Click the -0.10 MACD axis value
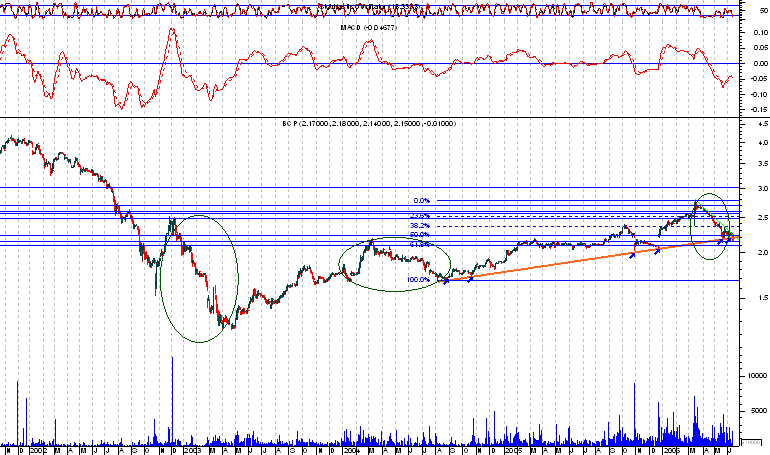The image size is (770, 455). (x=760, y=94)
